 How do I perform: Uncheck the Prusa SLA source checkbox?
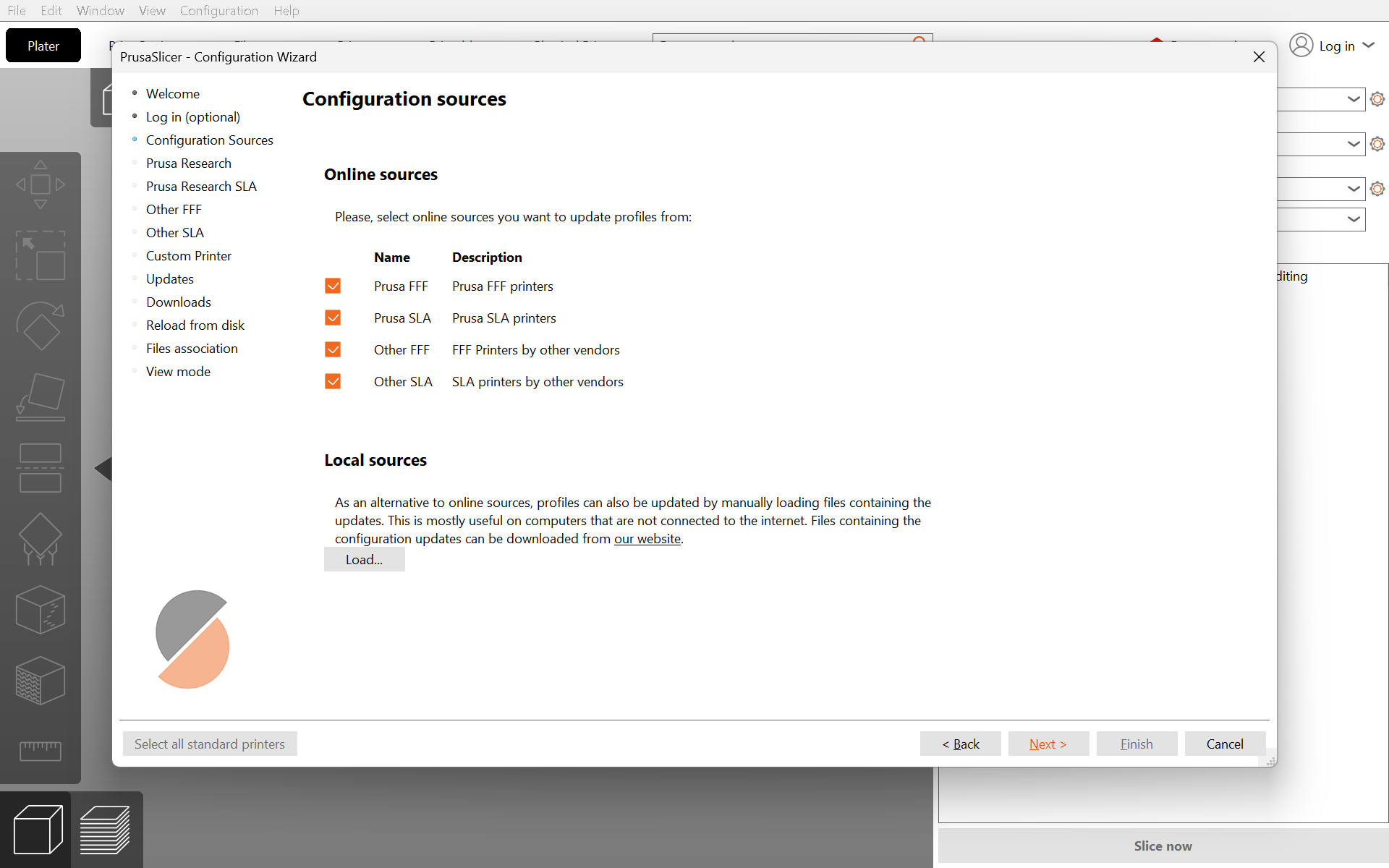point(333,318)
